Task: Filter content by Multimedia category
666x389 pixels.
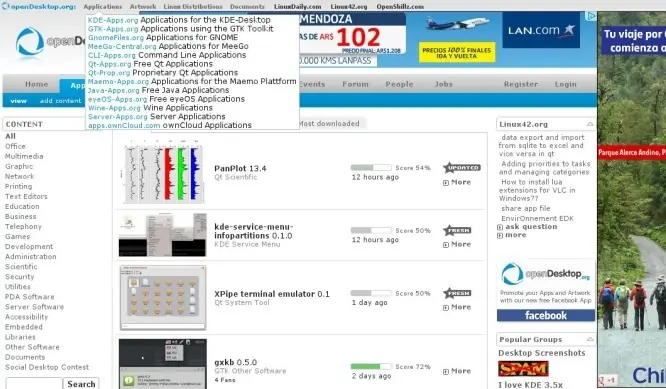Action: click(24, 156)
